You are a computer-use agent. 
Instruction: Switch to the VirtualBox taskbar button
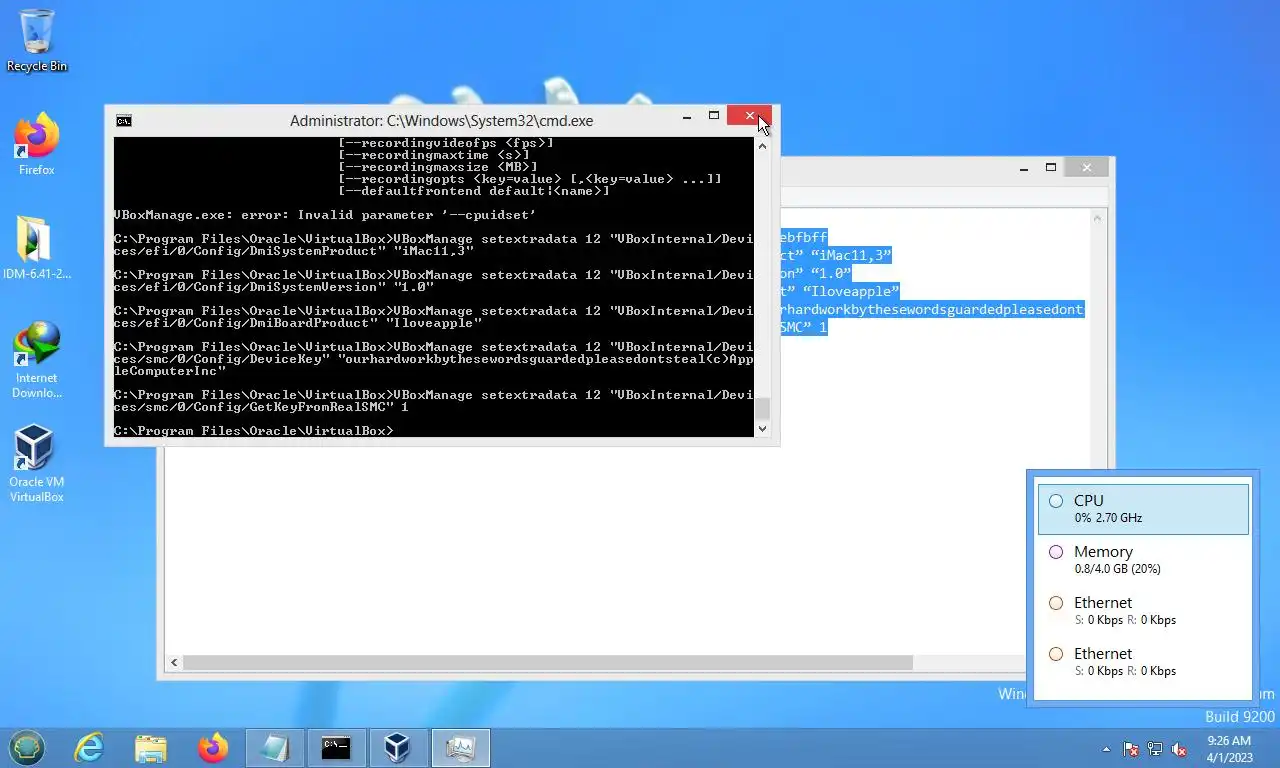tap(399, 748)
